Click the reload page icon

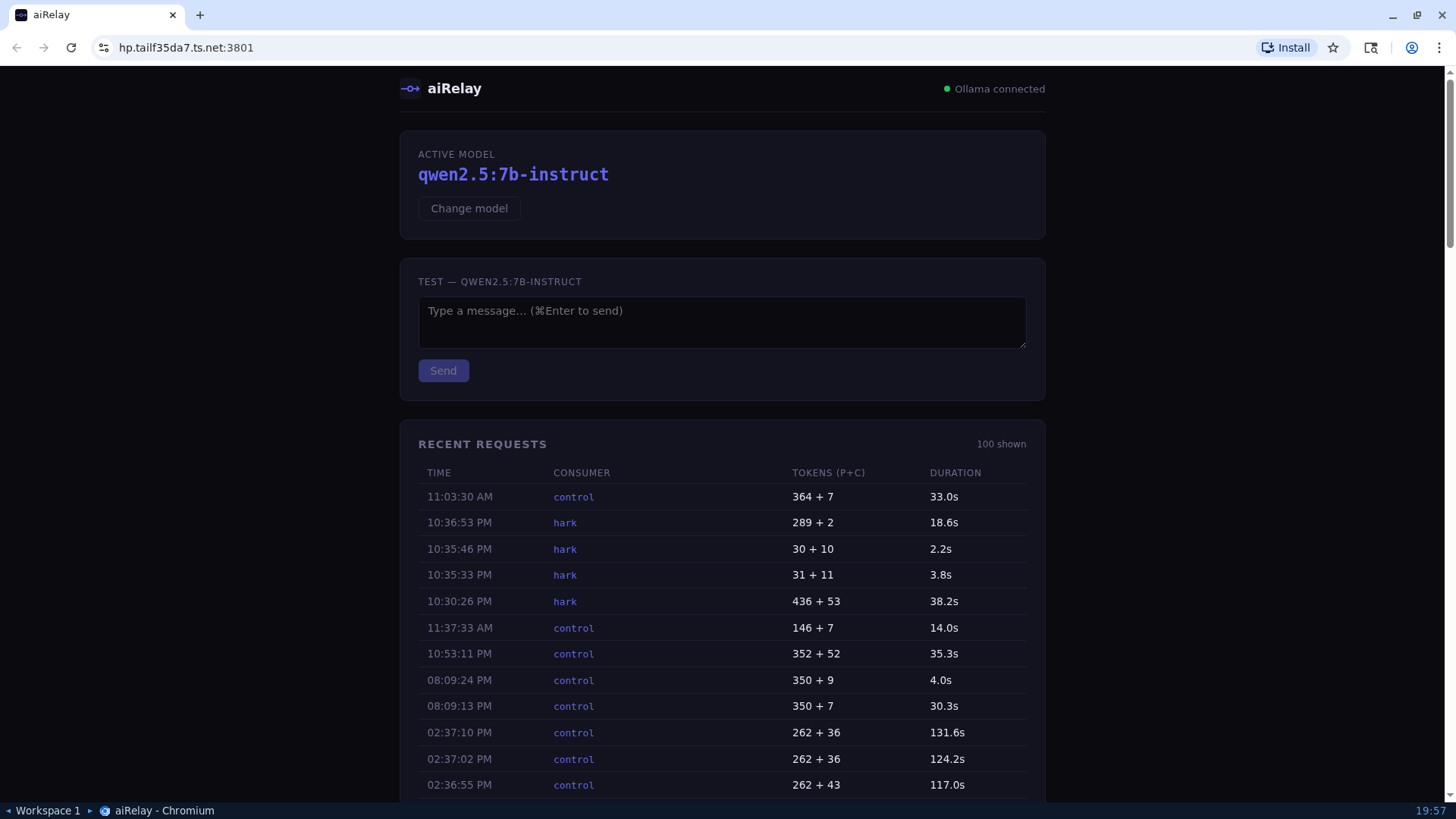tap(71, 47)
